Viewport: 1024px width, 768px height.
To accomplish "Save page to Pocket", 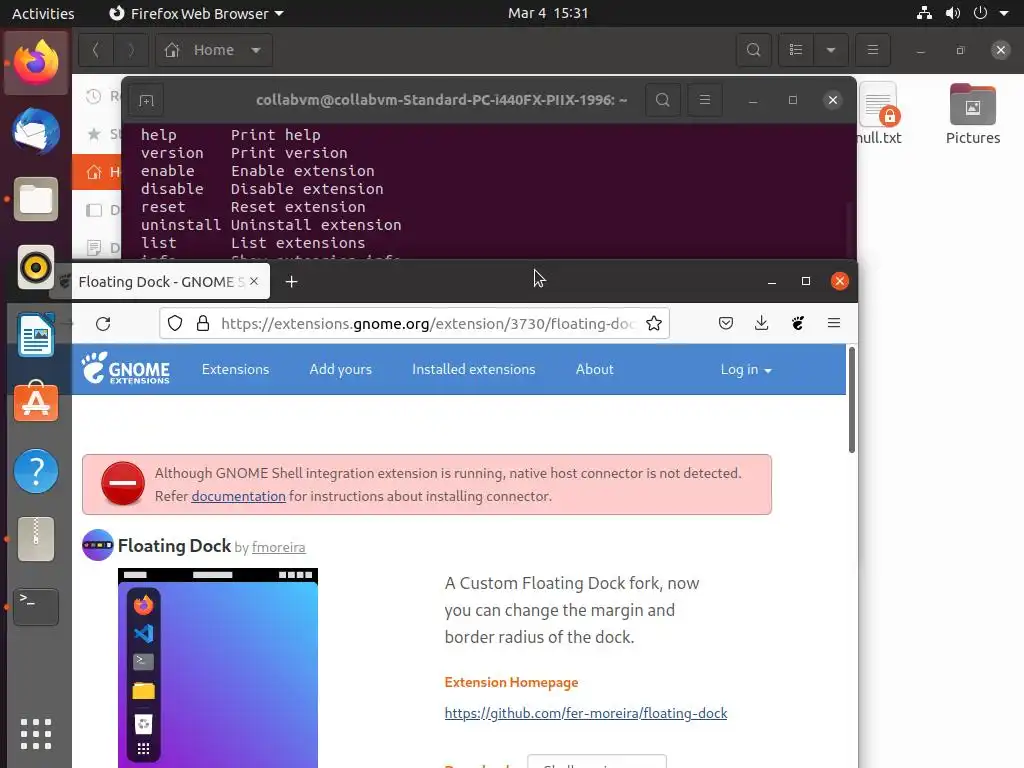I will tap(726, 323).
